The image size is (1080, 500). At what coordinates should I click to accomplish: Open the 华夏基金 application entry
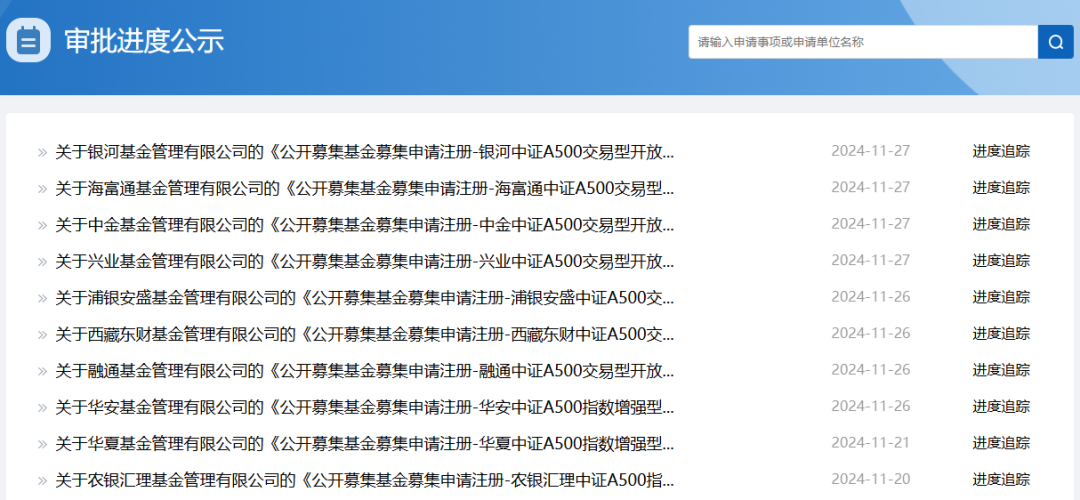coord(364,443)
